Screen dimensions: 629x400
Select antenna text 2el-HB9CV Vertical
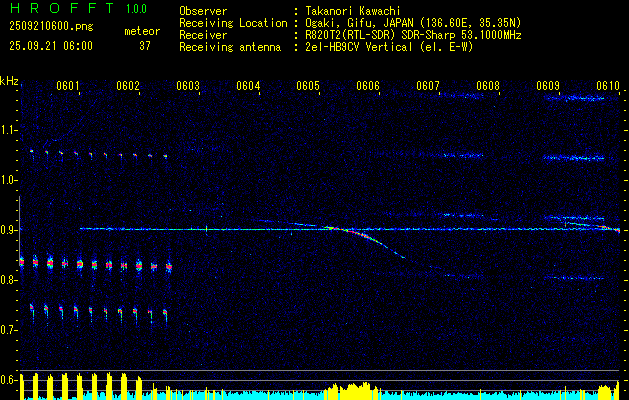pyautogui.click(x=359, y=47)
